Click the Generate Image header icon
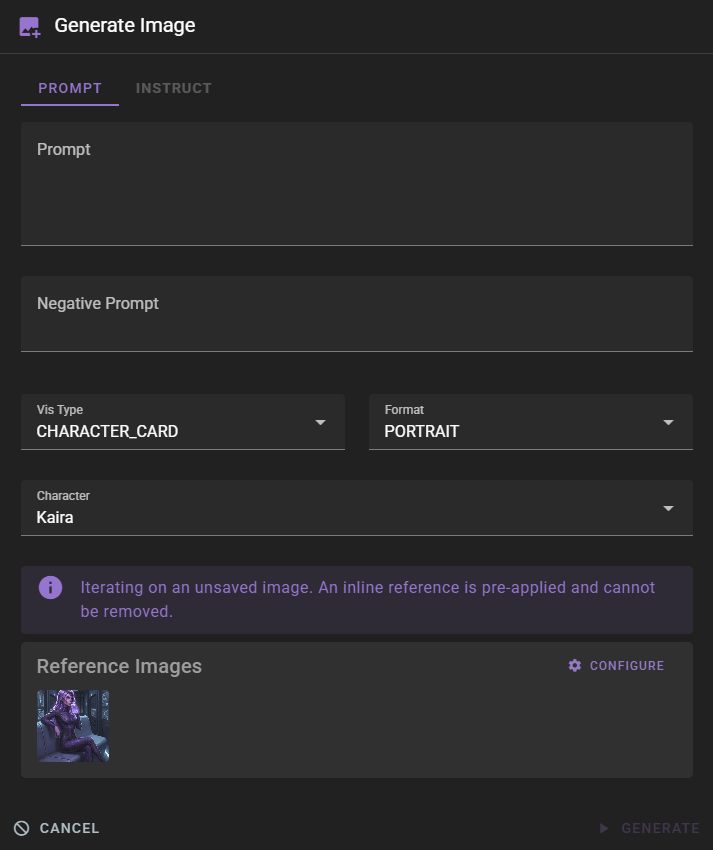 click(x=29, y=26)
